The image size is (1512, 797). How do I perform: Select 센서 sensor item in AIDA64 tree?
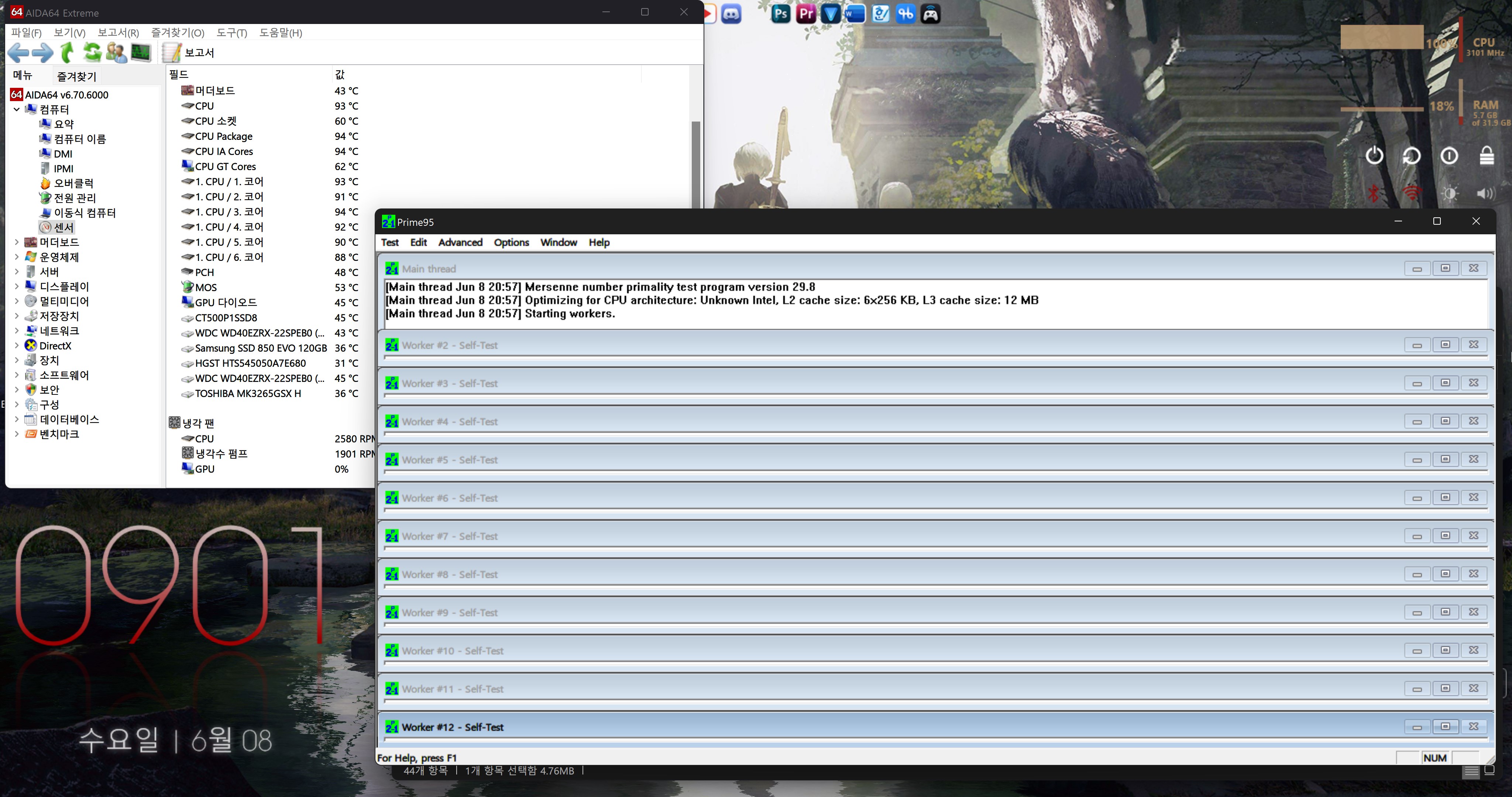pos(64,227)
